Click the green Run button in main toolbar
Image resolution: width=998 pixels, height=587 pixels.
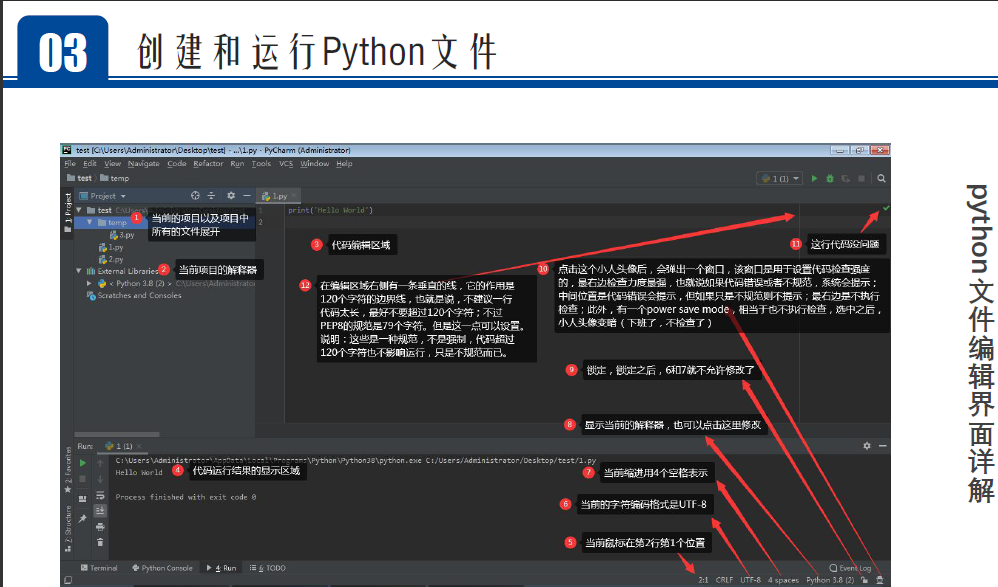click(x=814, y=179)
